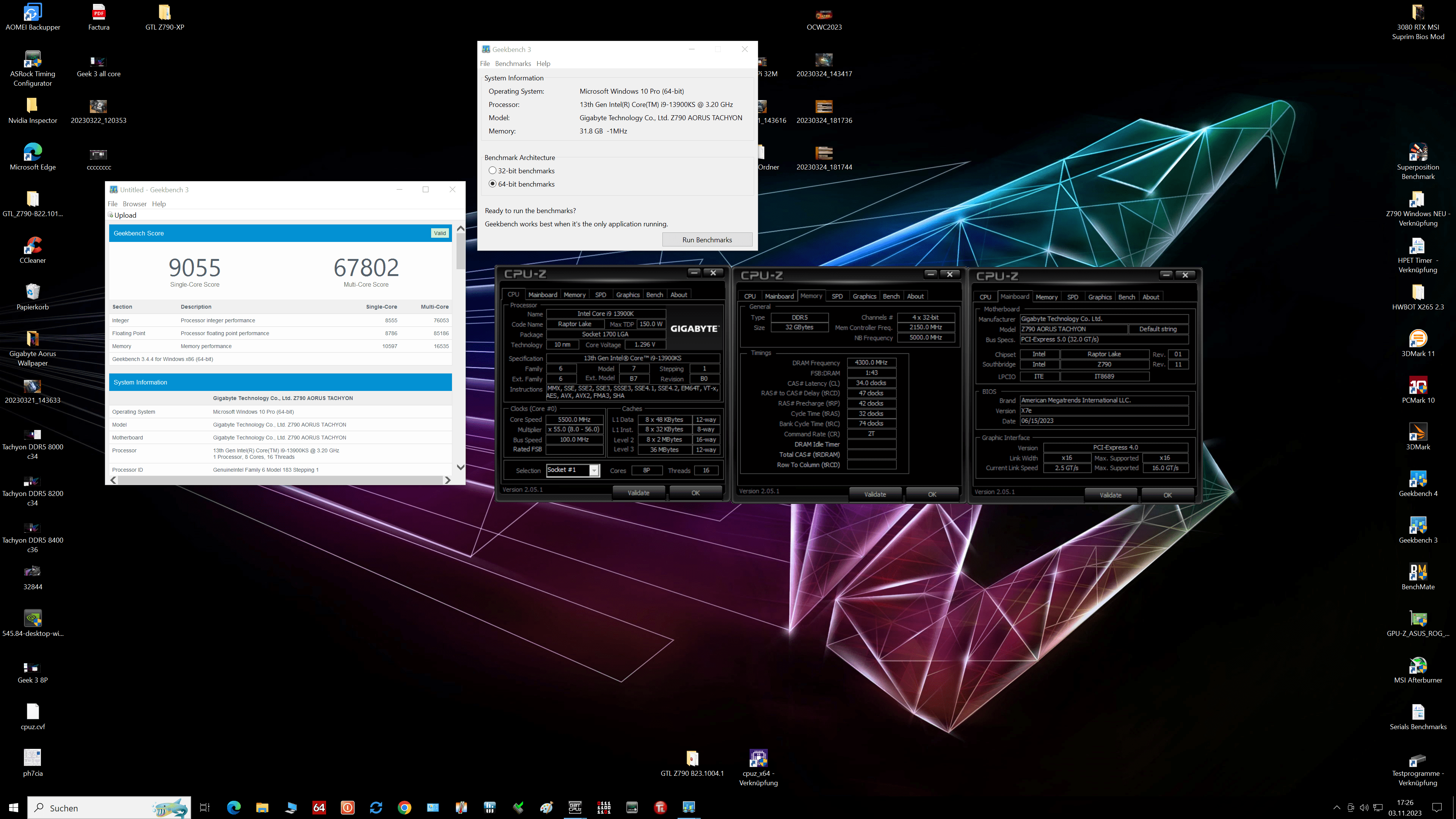Viewport: 1456px width, 819px height.
Task: Open the cpuz_x64 Verknüpfung shortcut
Action: (x=758, y=767)
